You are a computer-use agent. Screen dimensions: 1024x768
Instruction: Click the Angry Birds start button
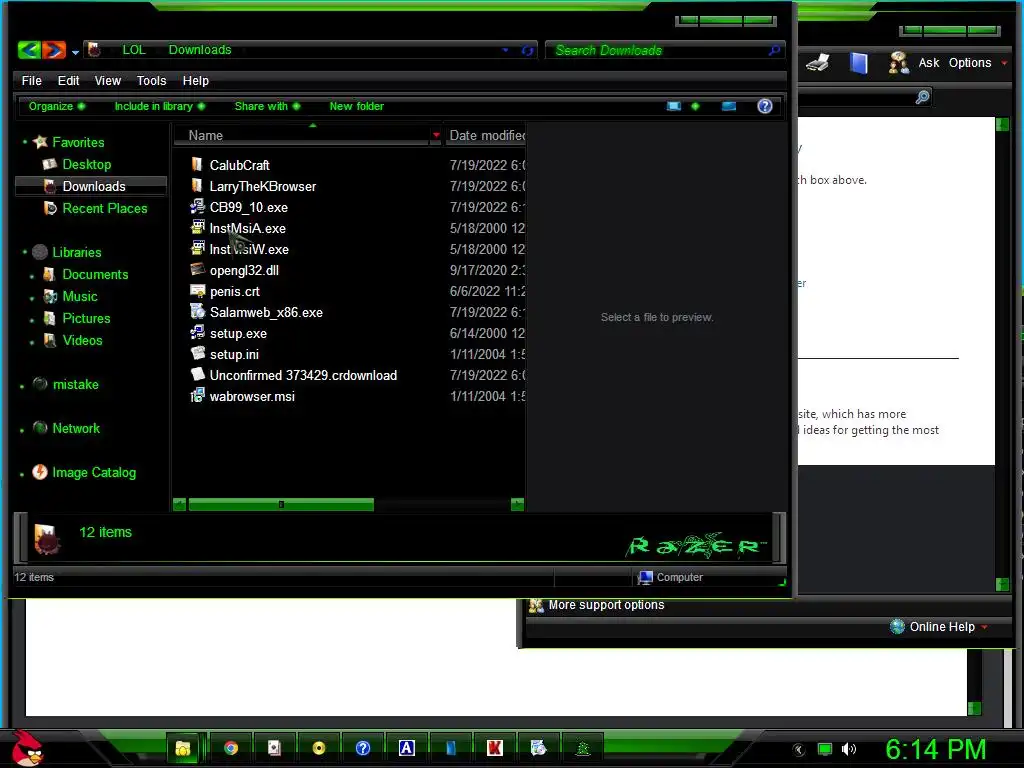tap(27, 747)
